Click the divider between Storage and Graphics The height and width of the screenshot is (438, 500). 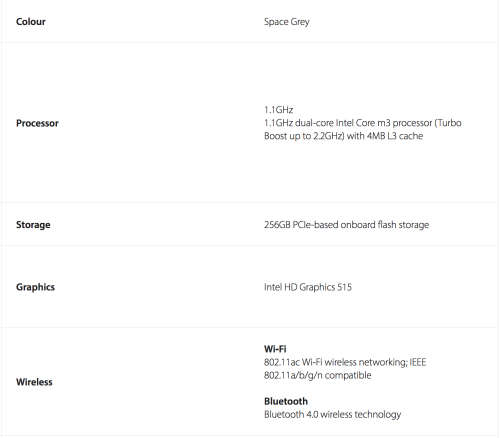(x=250, y=246)
